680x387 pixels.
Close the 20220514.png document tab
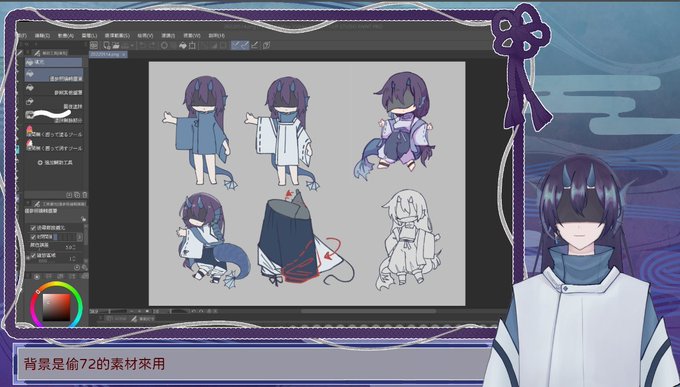[124, 55]
